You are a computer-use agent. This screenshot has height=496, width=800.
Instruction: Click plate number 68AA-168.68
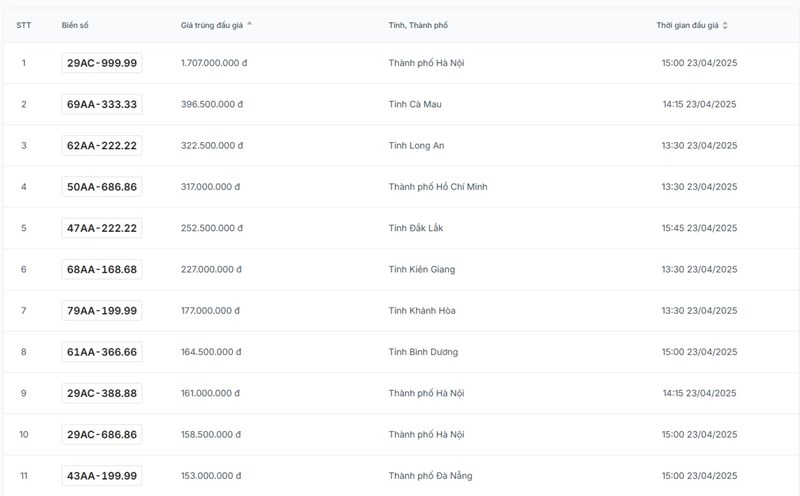(x=102, y=269)
